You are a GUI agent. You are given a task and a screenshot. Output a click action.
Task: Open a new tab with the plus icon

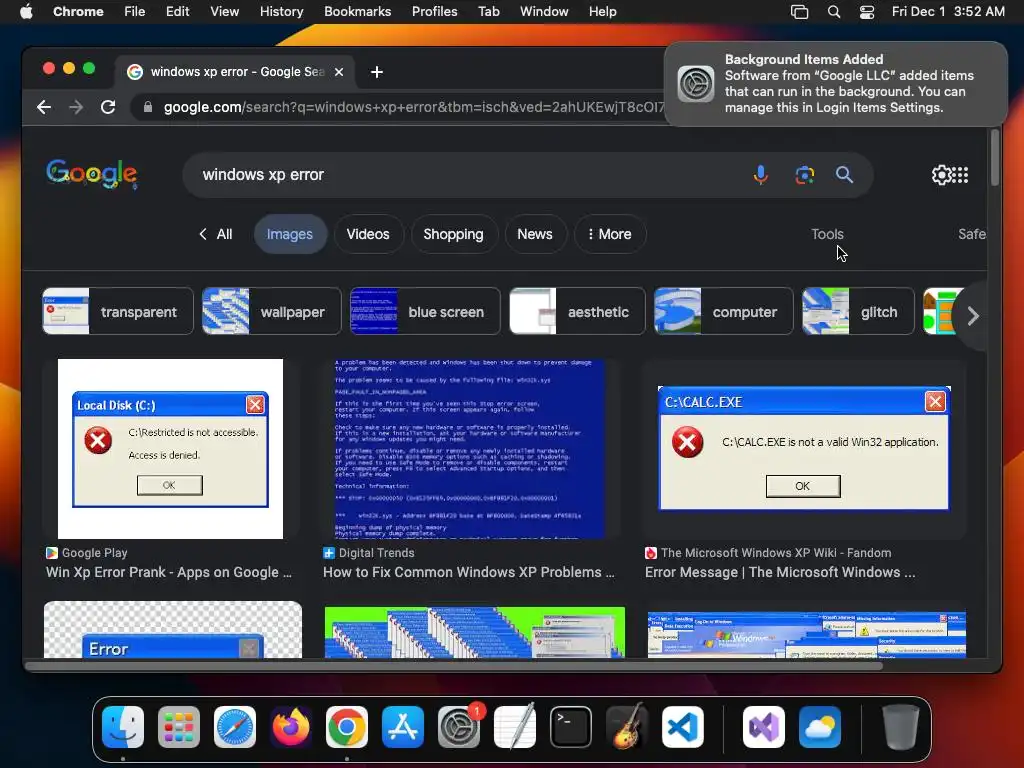[x=377, y=72]
